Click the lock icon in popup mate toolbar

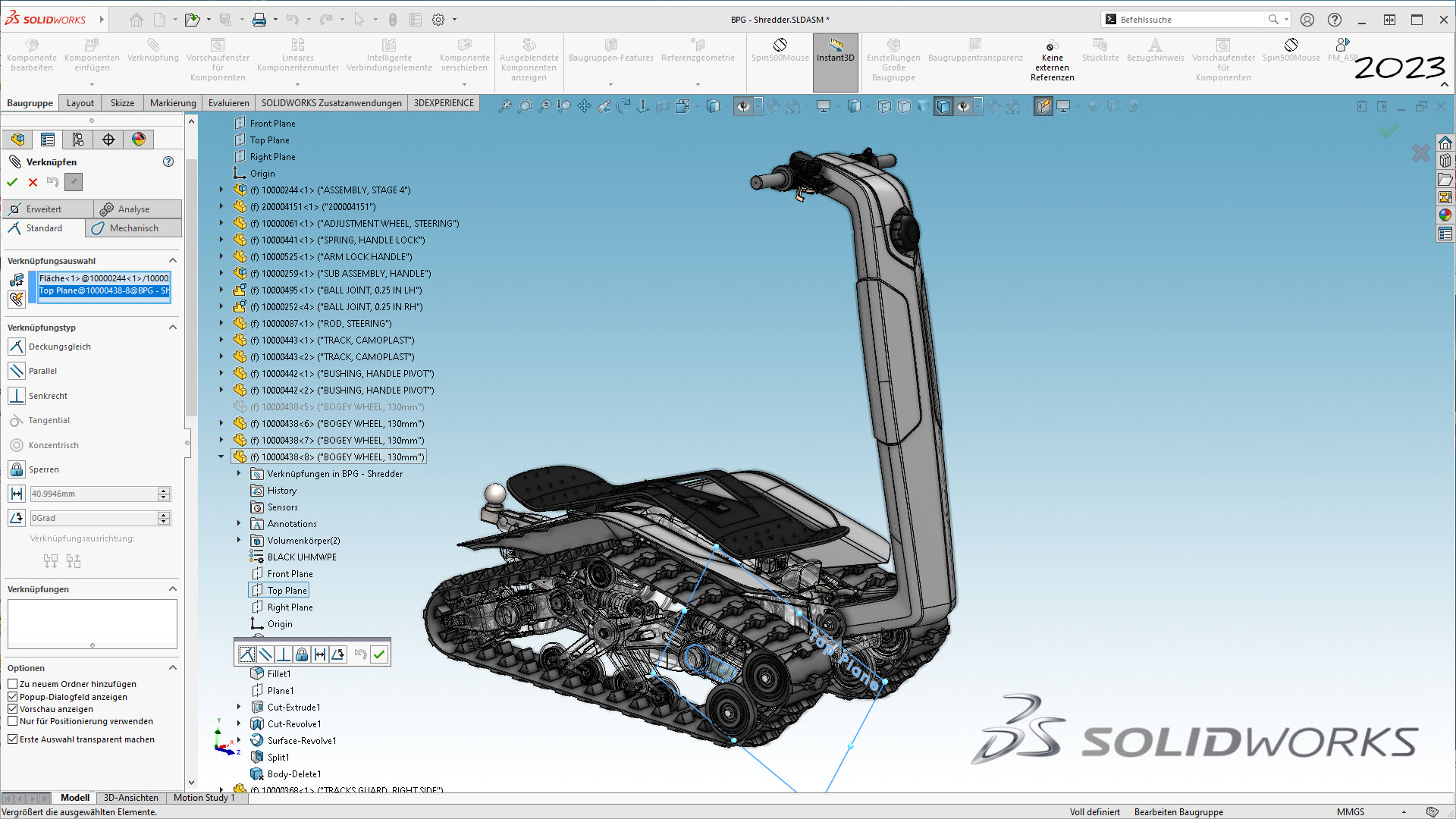coord(302,654)
